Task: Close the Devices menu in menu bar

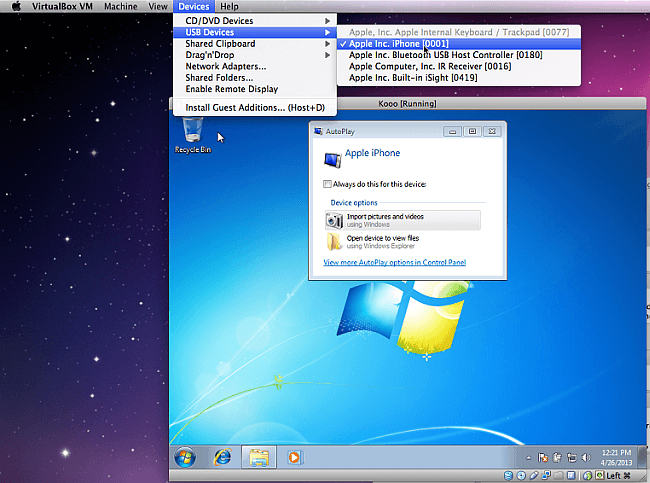Action: pyautogui.click(x=194, y=6)
